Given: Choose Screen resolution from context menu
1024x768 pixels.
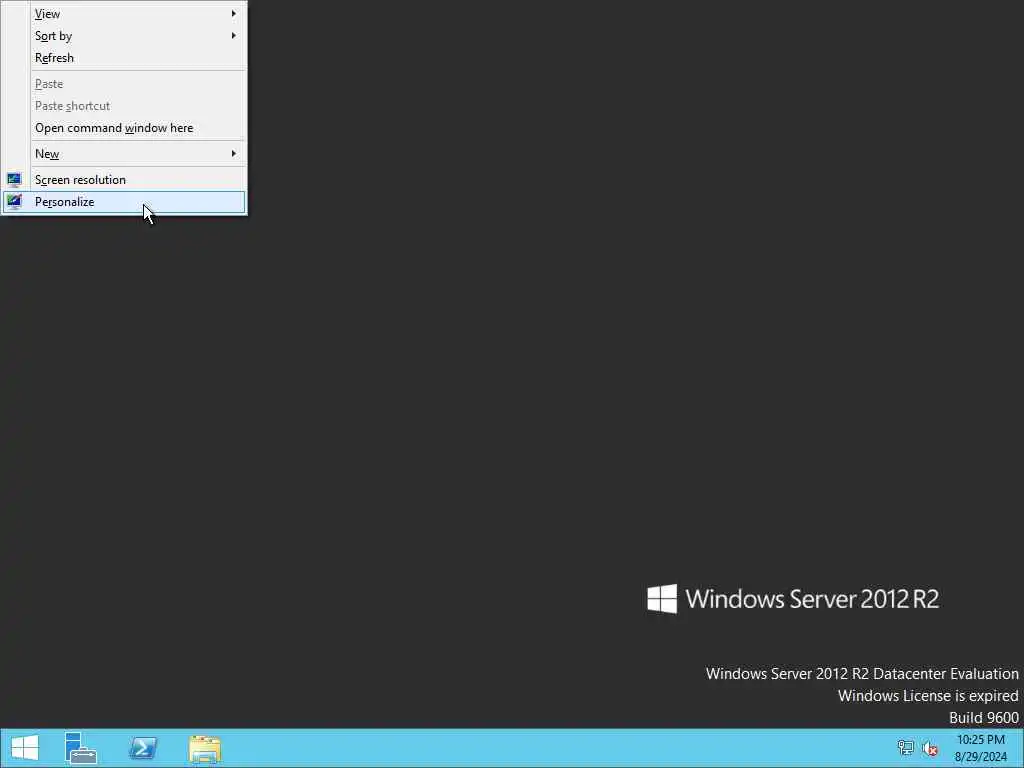Looking at the screenshot, I should [124, 180].
